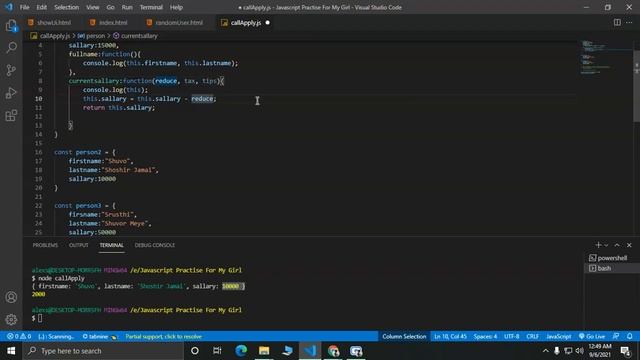Open notifications bell in status bar
640x360 pixels.
[629, 336]
